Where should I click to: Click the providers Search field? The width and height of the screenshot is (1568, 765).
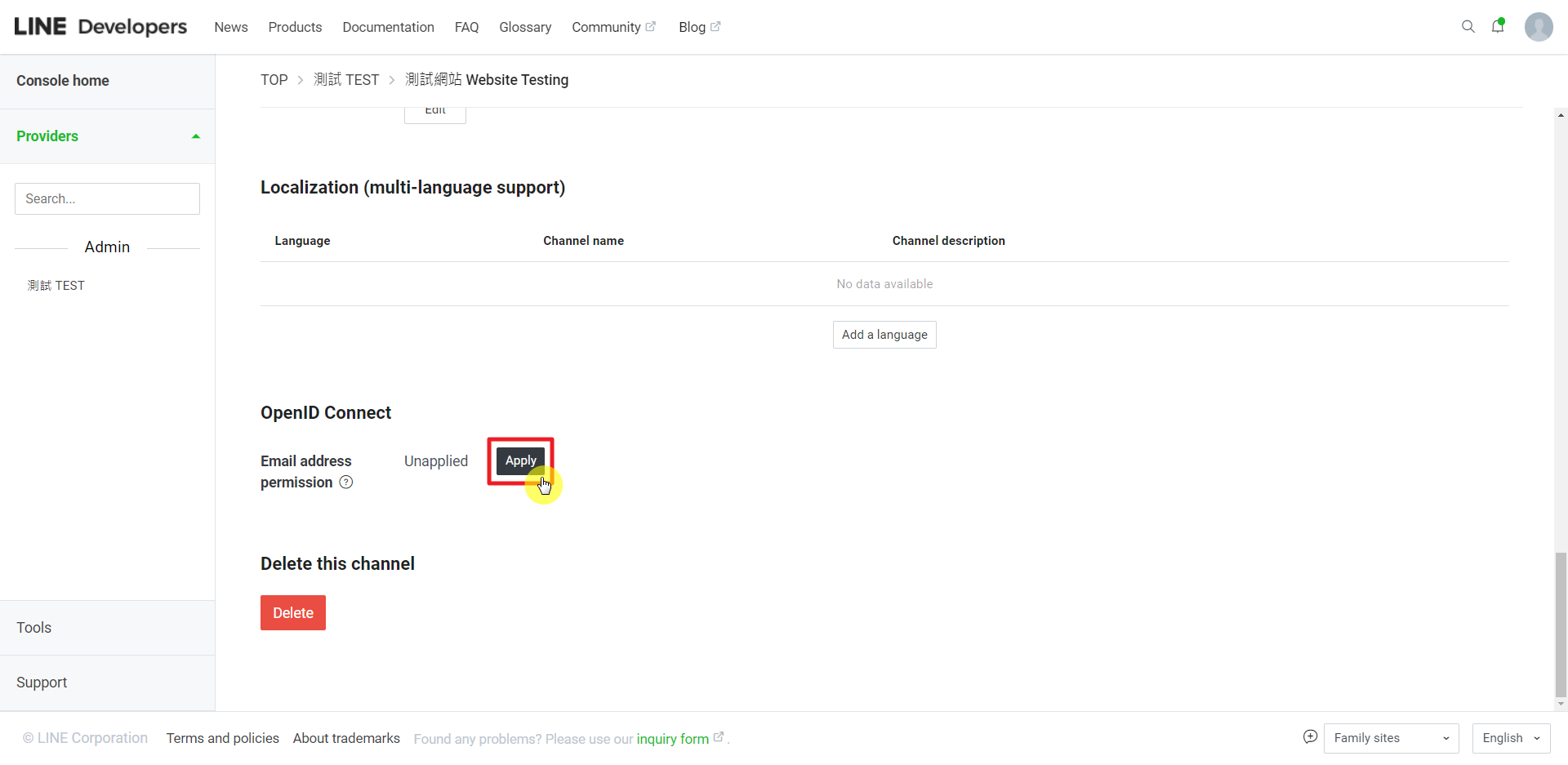coord(107,199)
